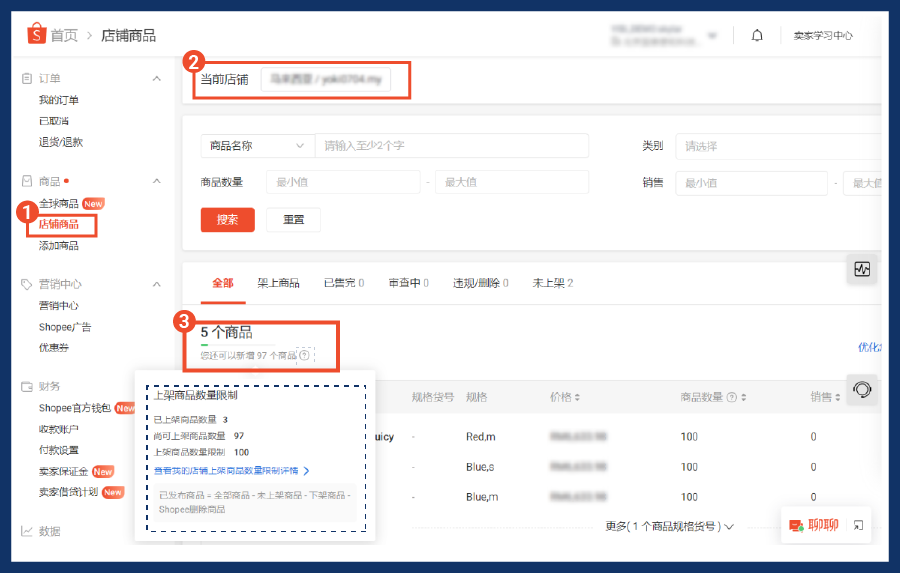Open 添加商品 in sidebar
This screenshot has width=900, height=573.
(x=59, y=246)
